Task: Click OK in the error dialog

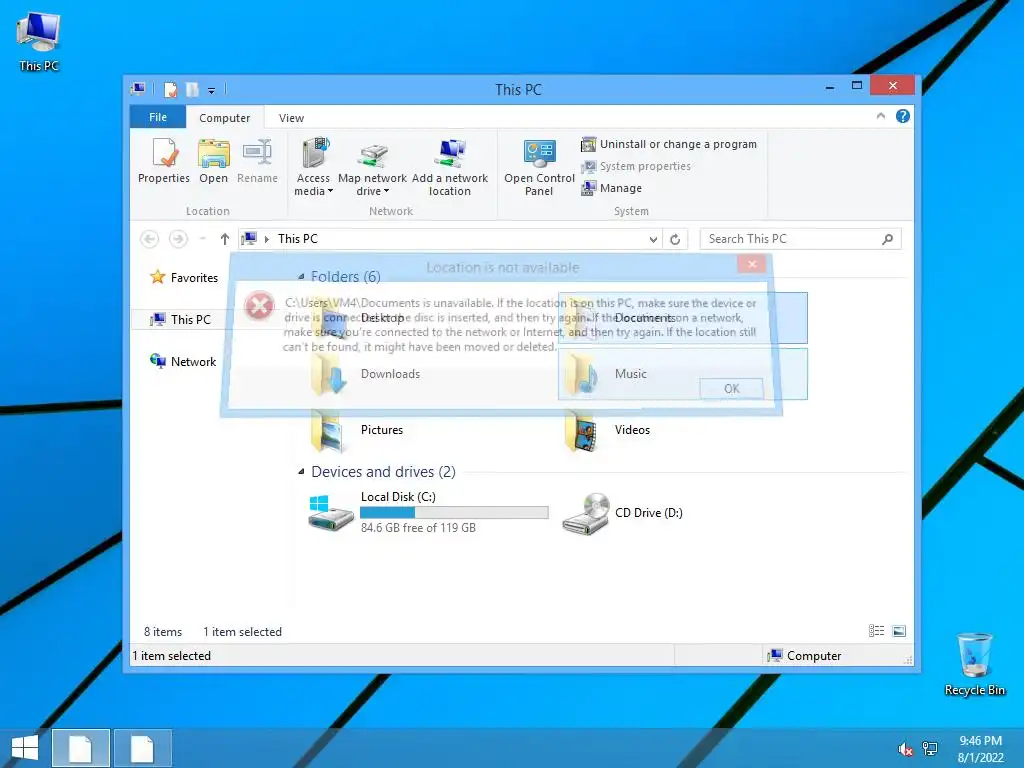Action: pyautogui.click(x=731, y=389)
